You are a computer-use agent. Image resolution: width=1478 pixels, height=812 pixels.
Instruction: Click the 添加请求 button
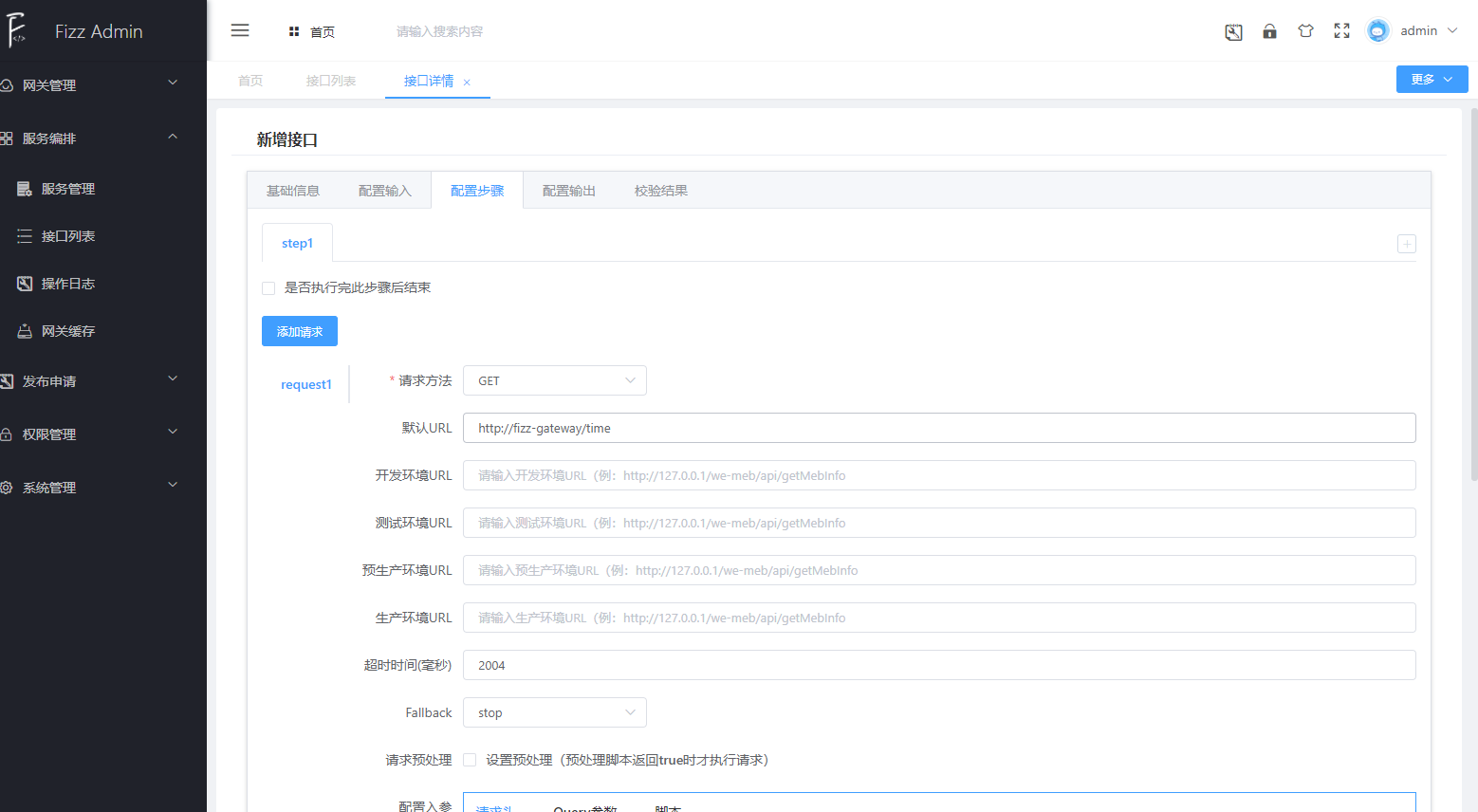(299, 330)
